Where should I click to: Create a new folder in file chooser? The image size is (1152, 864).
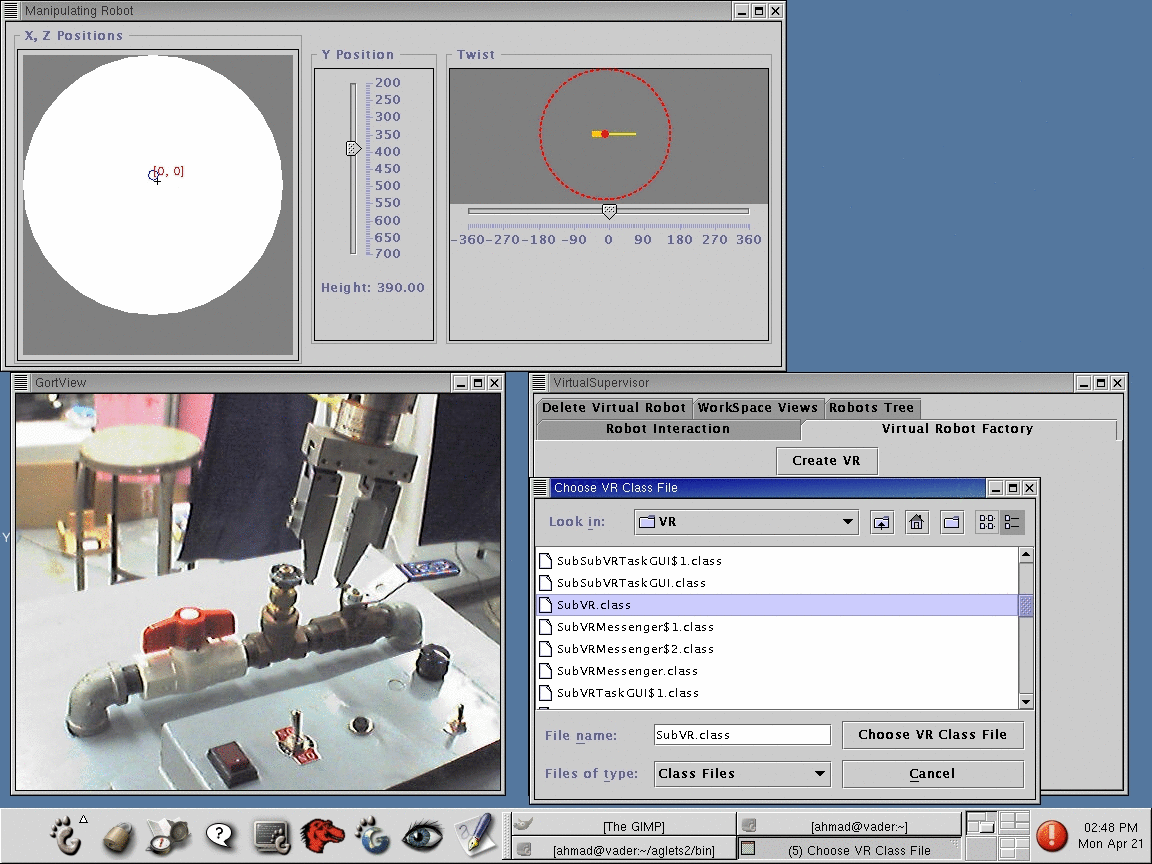tap(951, 522)
